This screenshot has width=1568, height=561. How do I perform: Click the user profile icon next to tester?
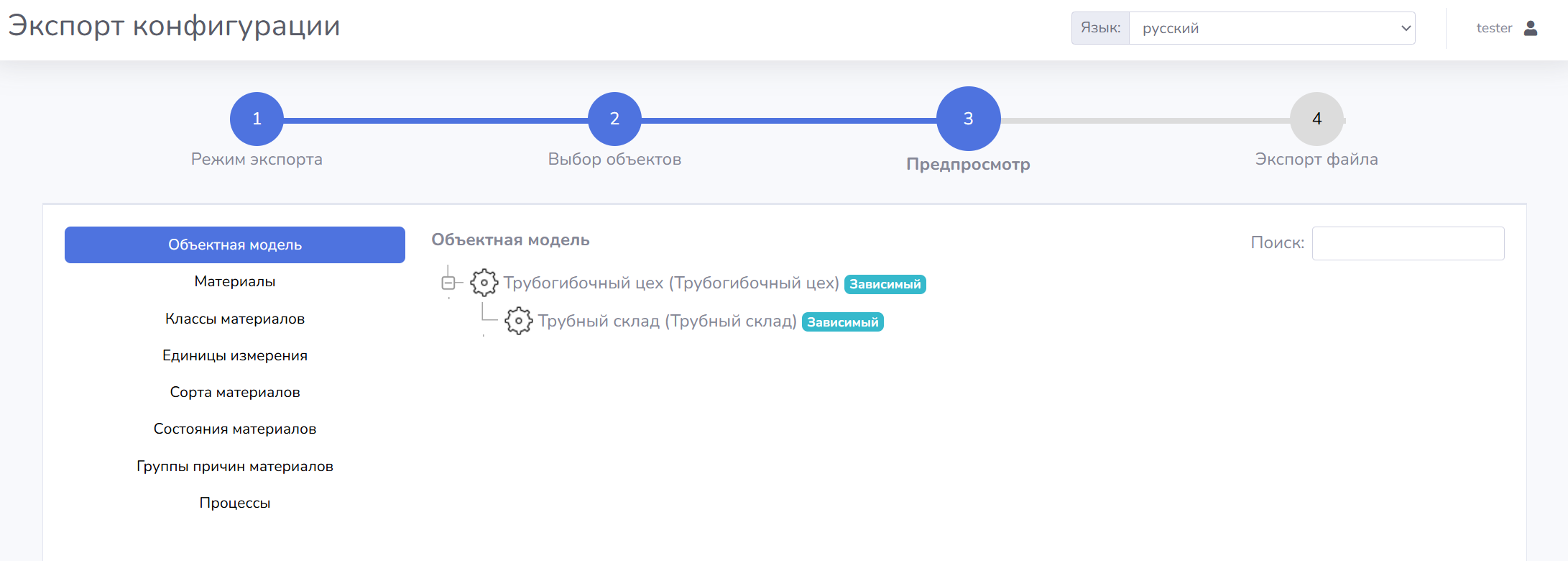click(1531, 28)
